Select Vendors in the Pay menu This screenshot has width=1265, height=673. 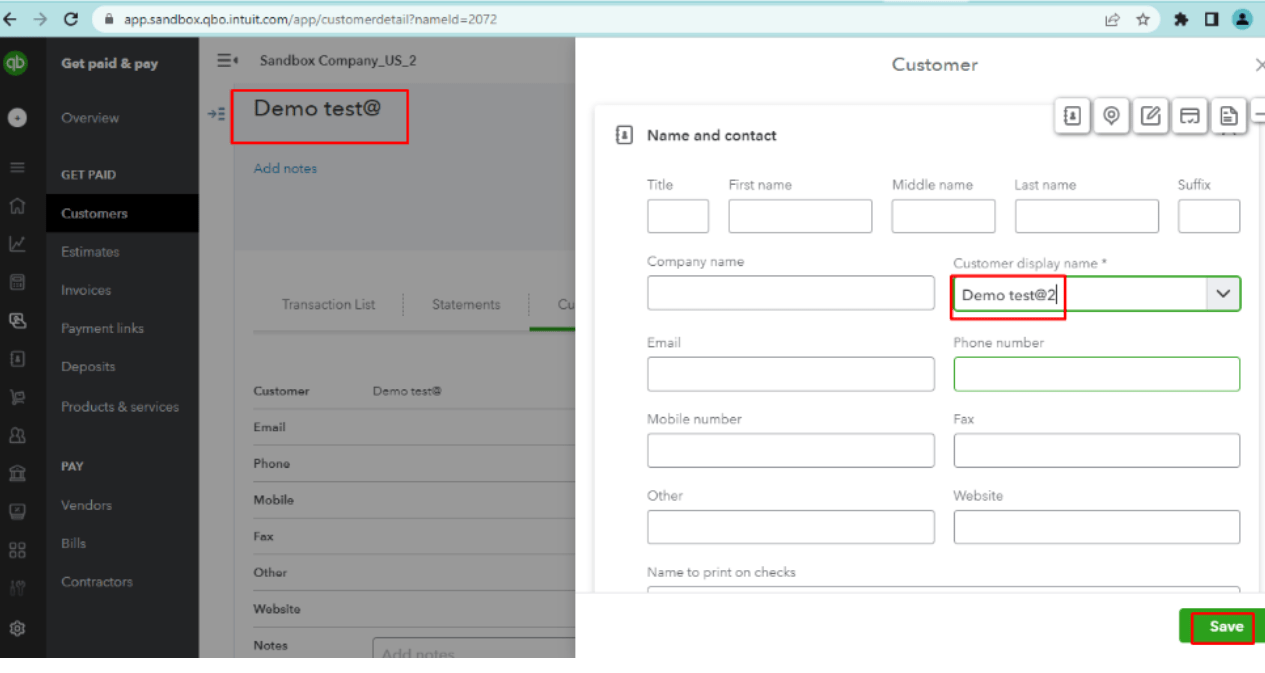86,505
